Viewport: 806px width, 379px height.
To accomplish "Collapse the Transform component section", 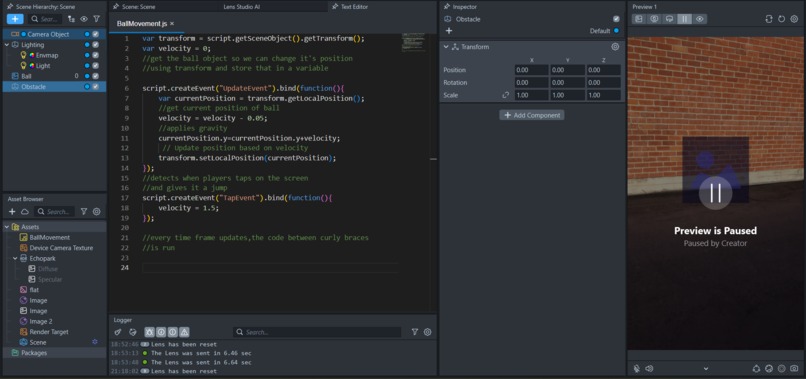I will tap(446, 47).
